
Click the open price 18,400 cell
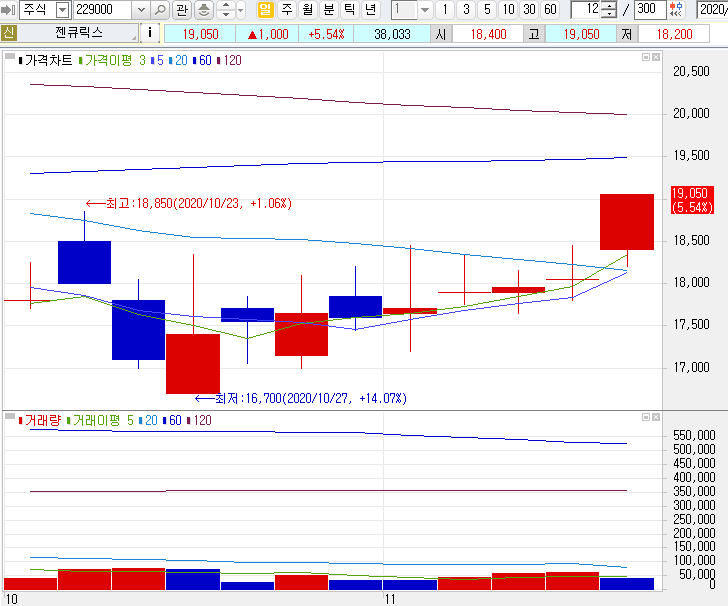[x=488, y=34]
